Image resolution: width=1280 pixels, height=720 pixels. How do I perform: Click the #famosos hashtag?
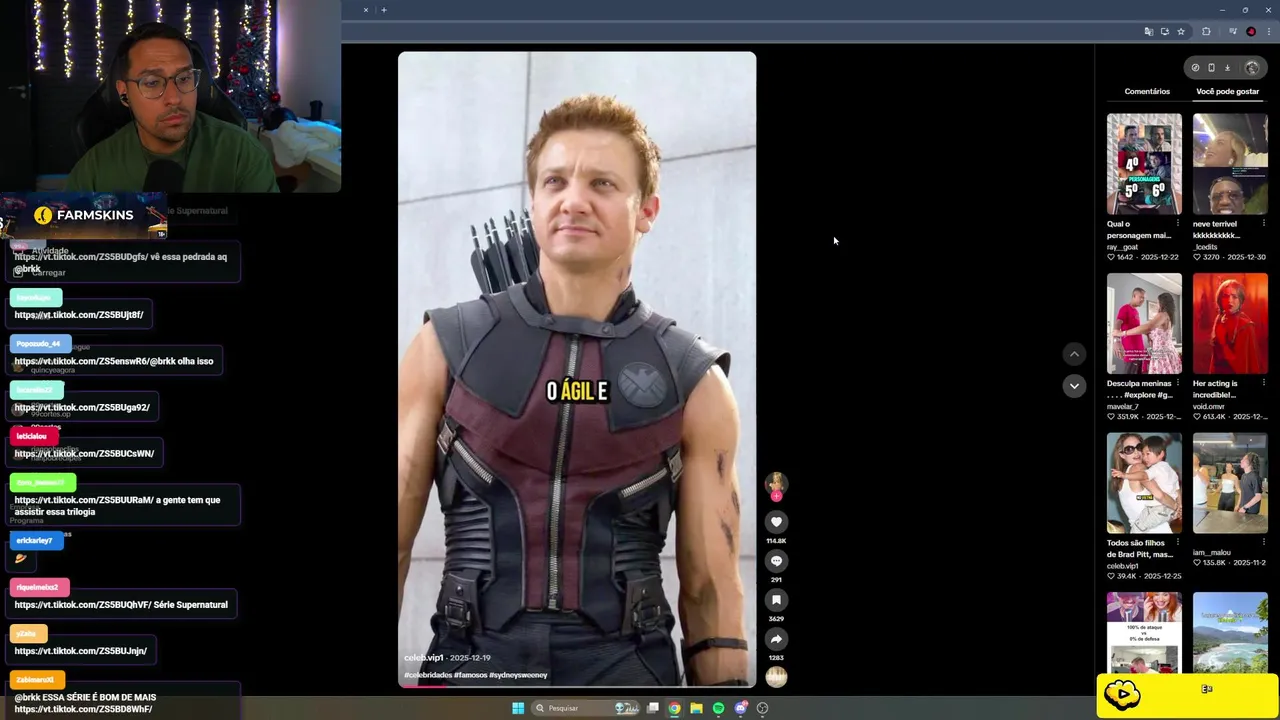click(470, 675)
